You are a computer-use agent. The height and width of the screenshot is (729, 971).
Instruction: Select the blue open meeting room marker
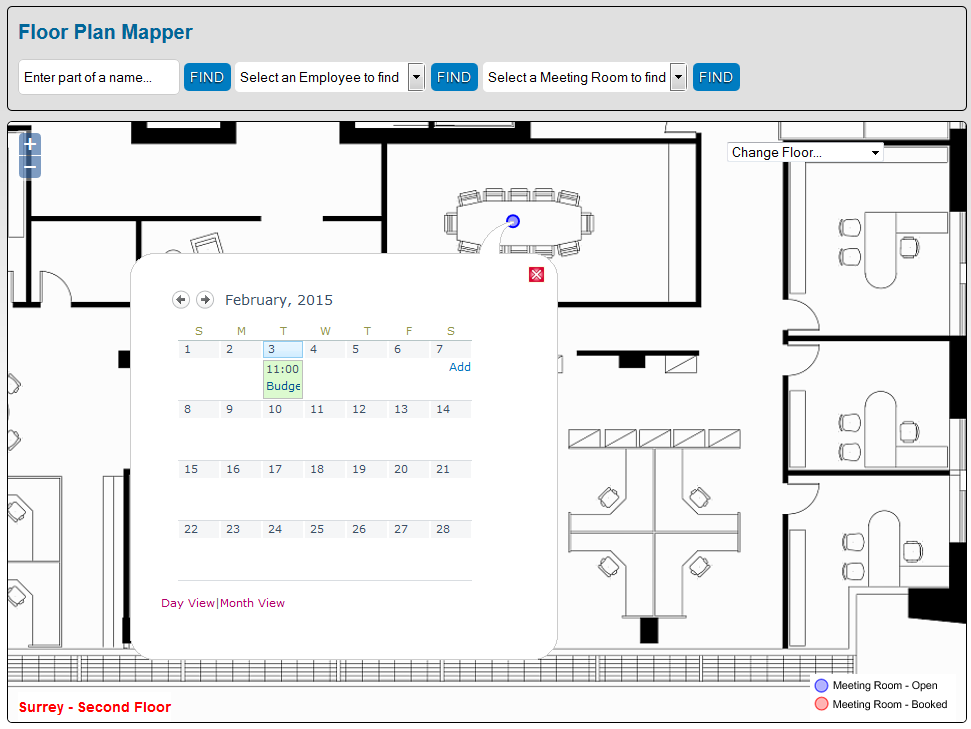tap(512, 221)
